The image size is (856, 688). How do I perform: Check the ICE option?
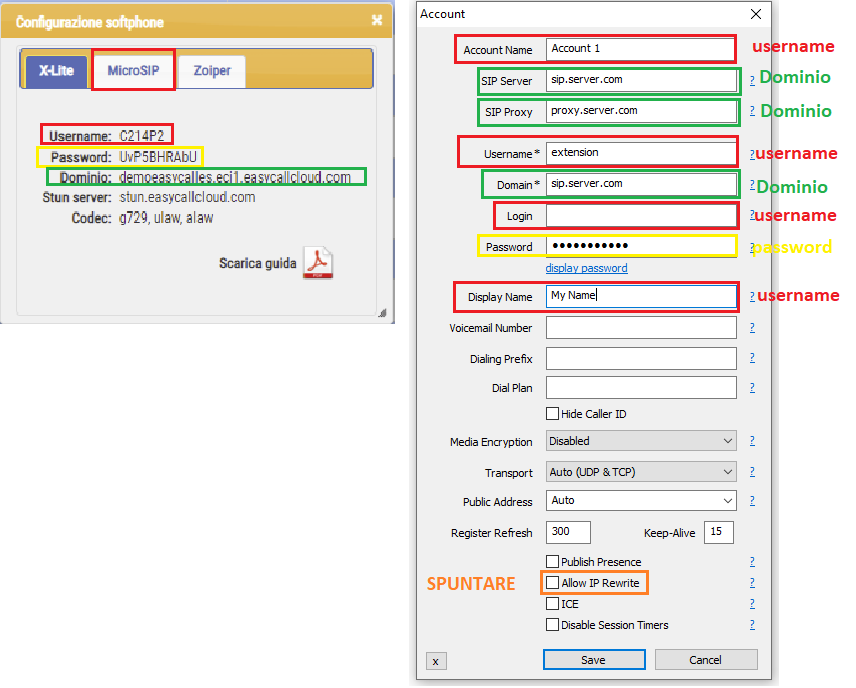(552, 603)
